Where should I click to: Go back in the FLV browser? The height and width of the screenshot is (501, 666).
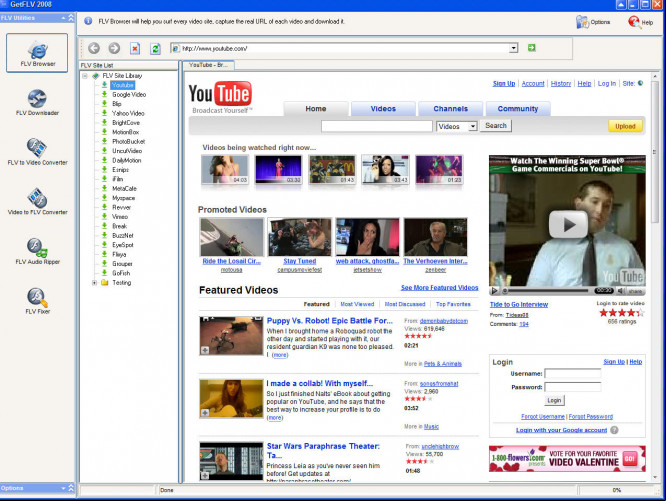point(94,48)
